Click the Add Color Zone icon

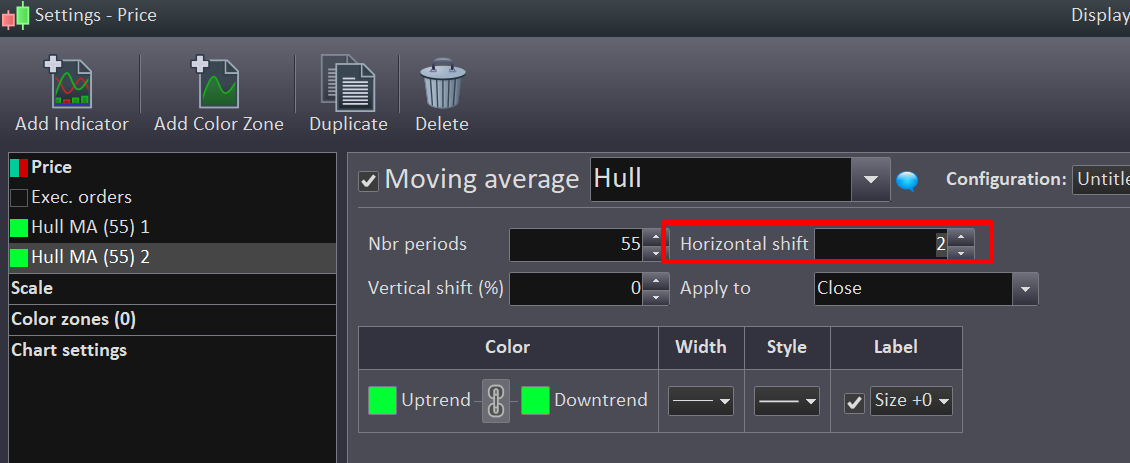218,84
